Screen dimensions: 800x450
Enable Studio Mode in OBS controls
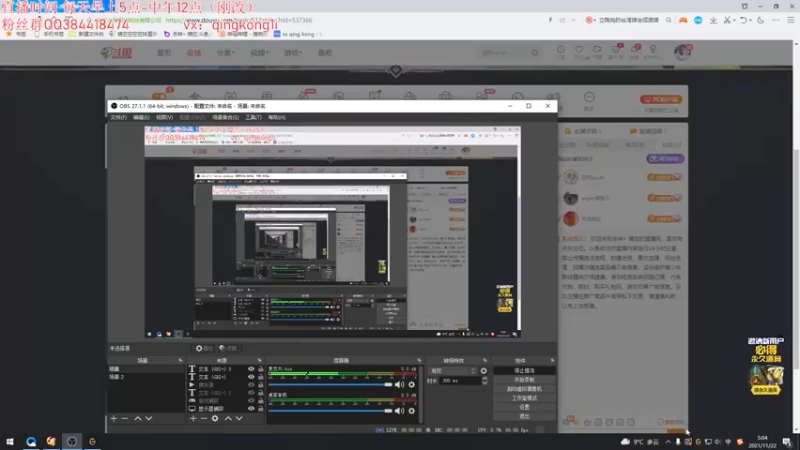point(524,398)
